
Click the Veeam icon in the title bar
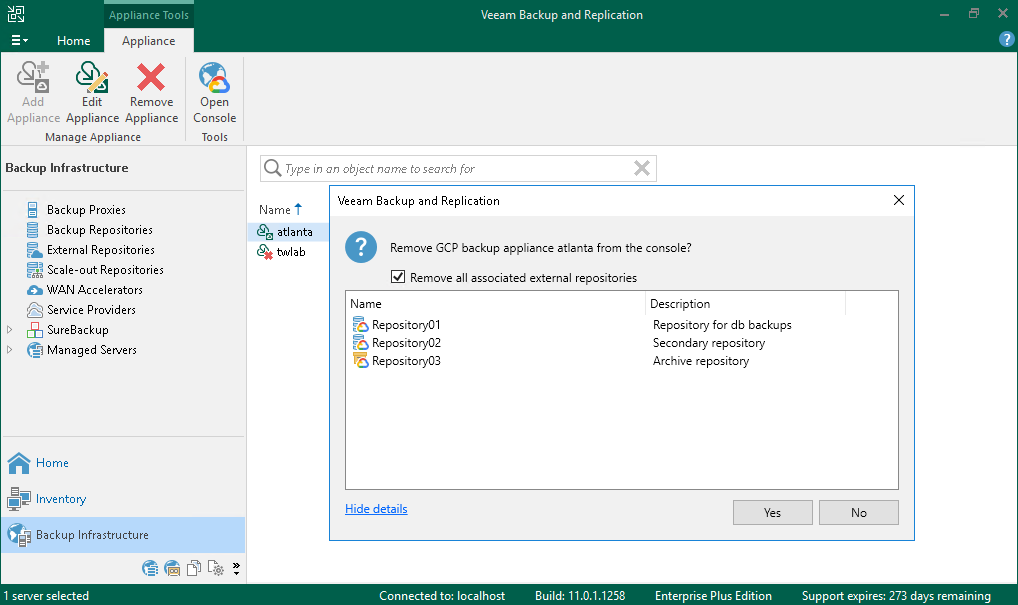click(16, 14)
